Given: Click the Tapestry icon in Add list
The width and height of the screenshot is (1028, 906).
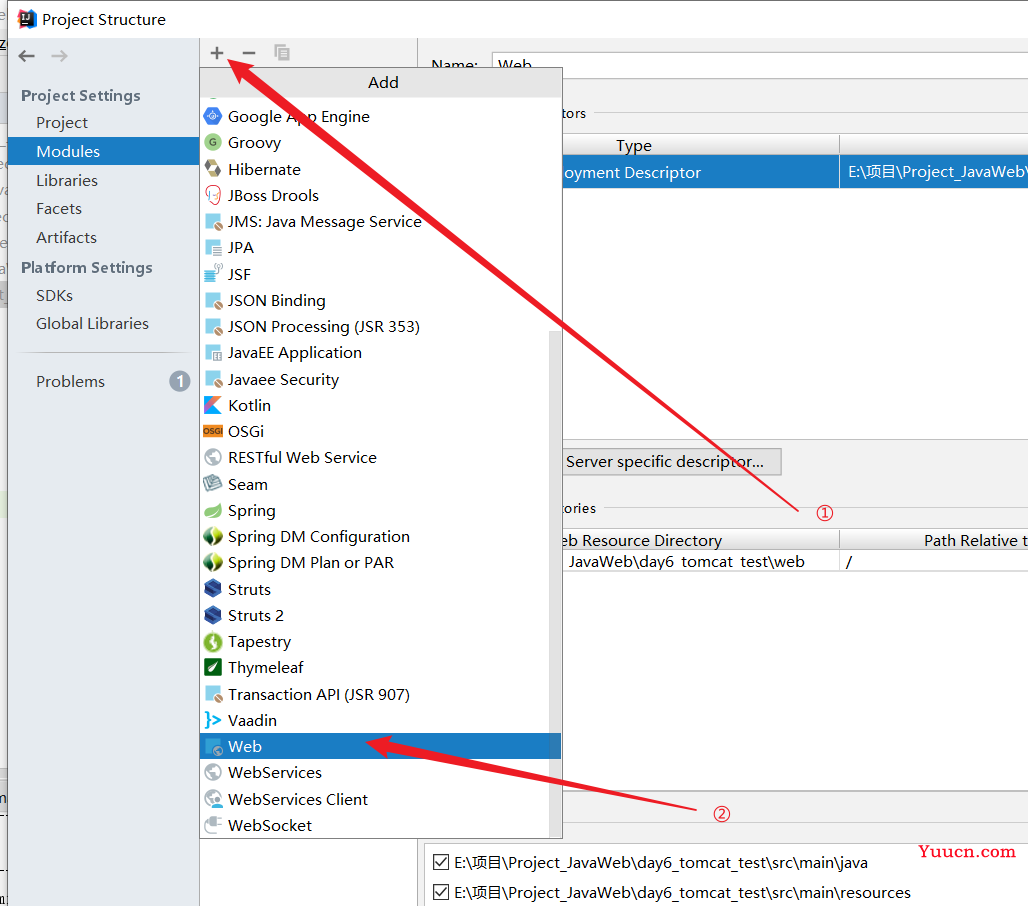Looking at the screenshot, I should point(213,642).
